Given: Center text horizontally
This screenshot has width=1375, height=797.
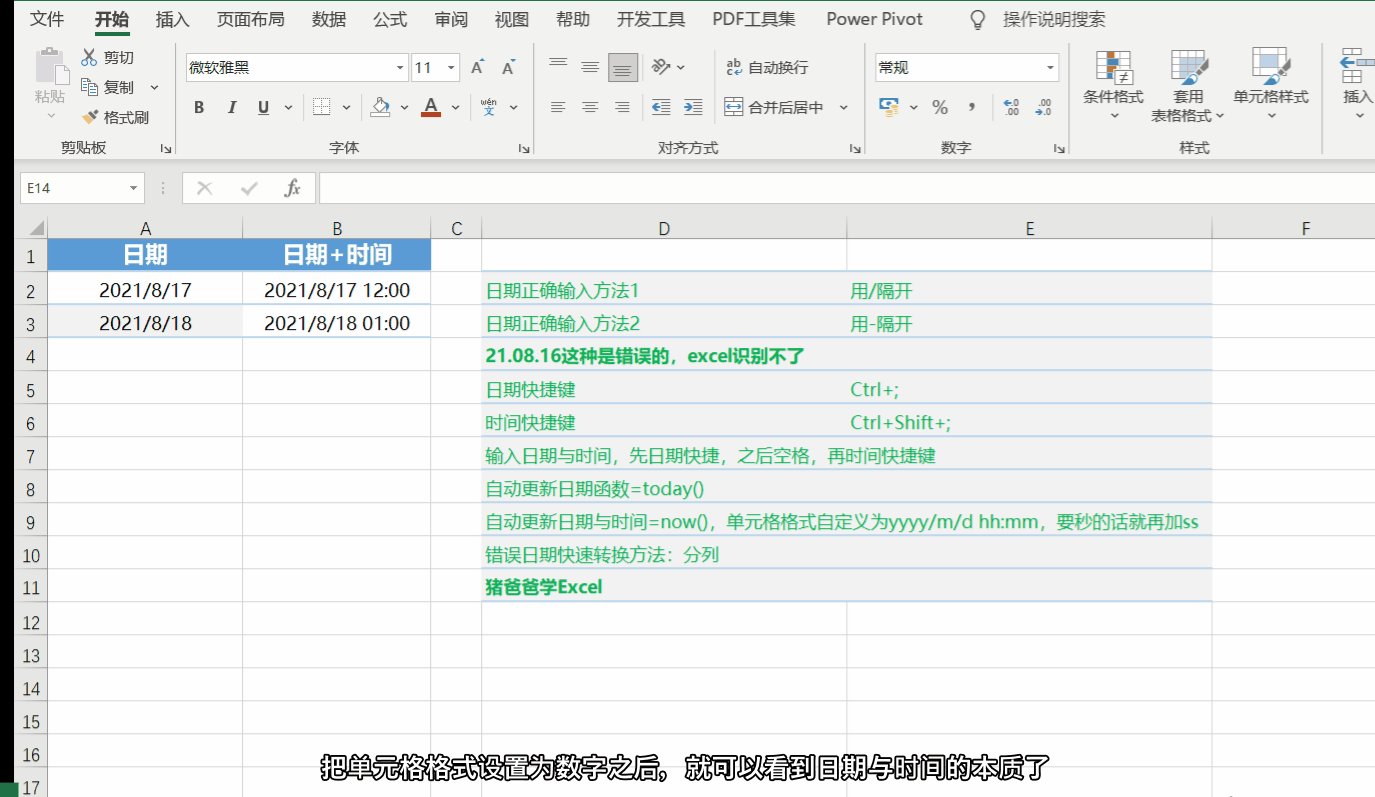Looking at the screenshot, I should 590,107.
